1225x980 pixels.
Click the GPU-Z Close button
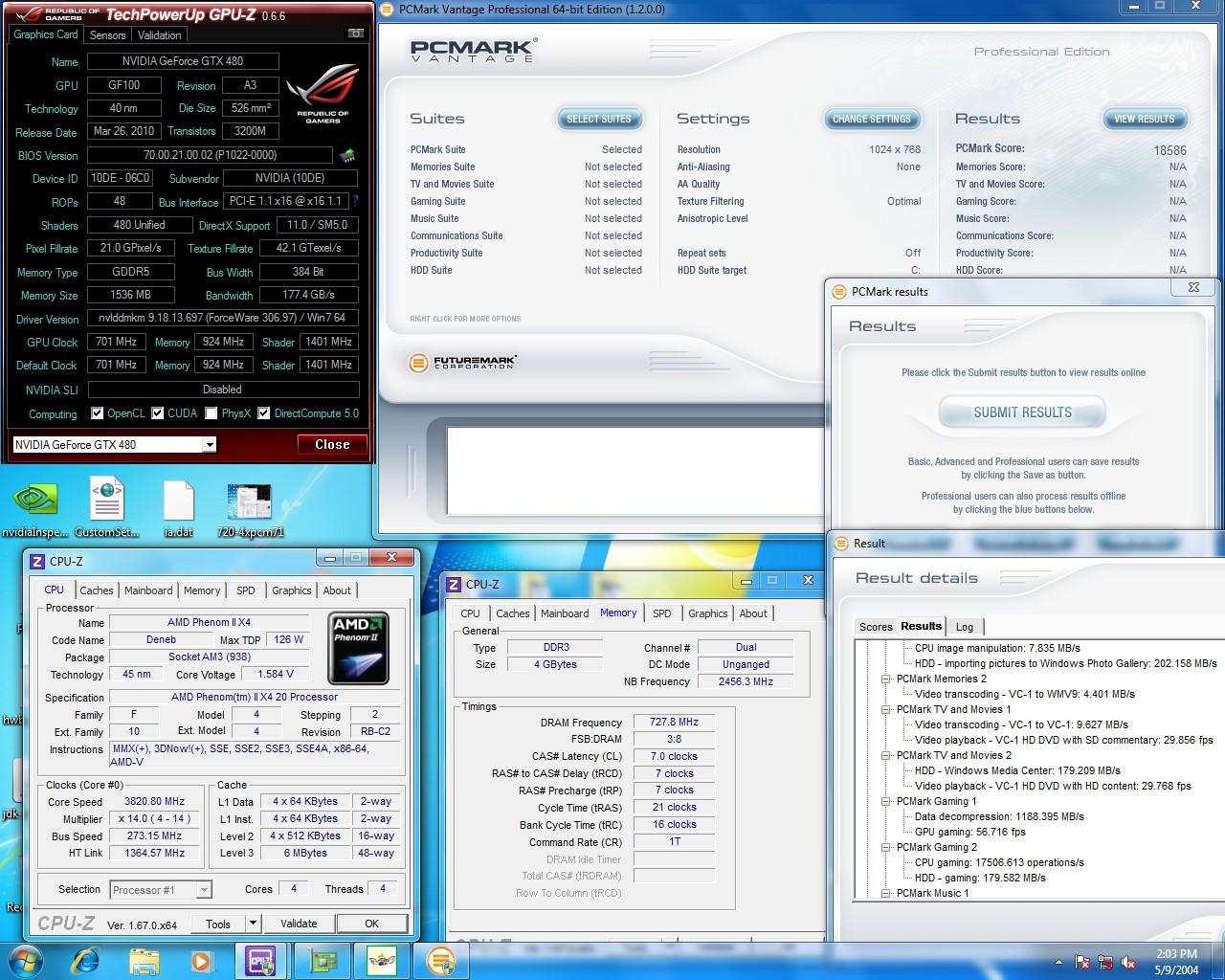coord(332,444)
